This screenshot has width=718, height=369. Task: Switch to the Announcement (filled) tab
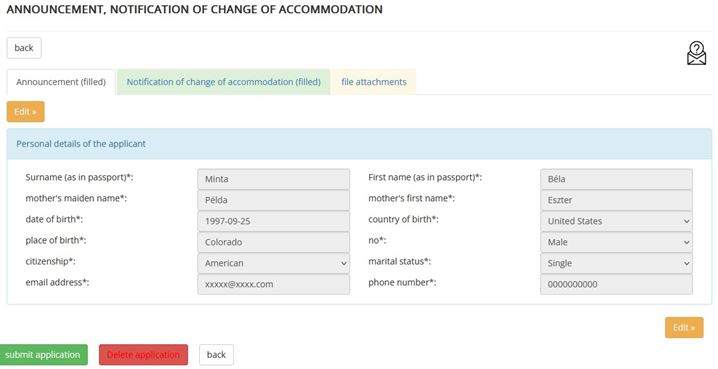click(61, 82)
